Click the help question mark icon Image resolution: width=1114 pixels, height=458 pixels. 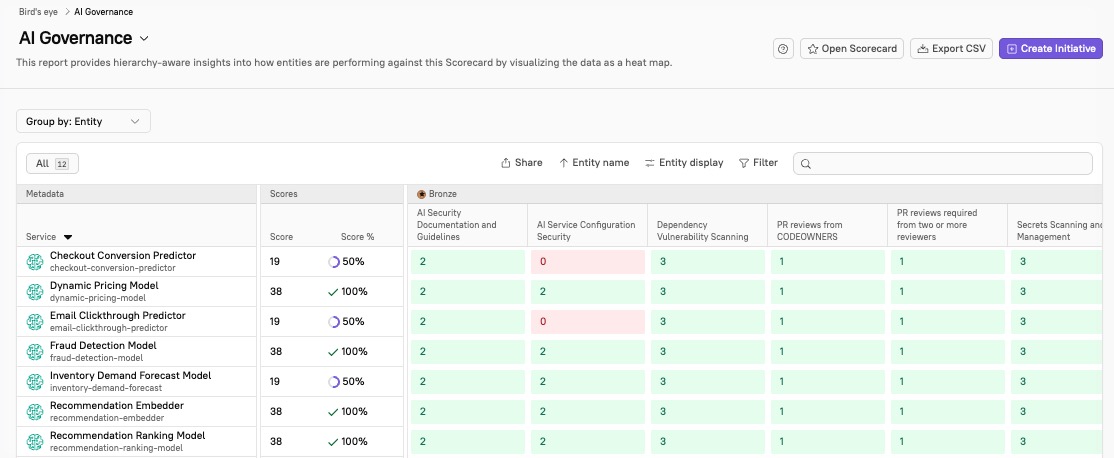783,49
